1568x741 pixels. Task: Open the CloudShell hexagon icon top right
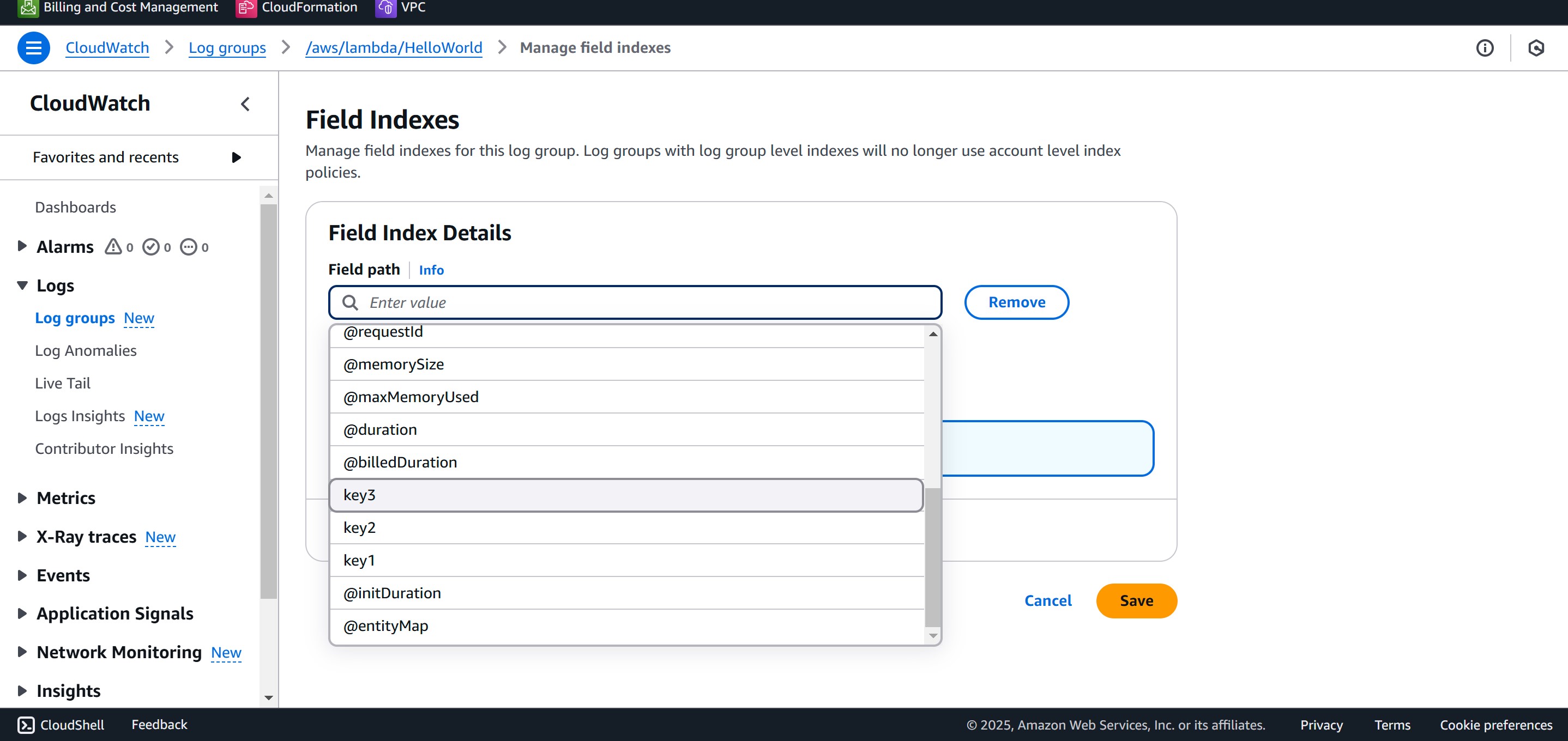[x=1536, y=48]
